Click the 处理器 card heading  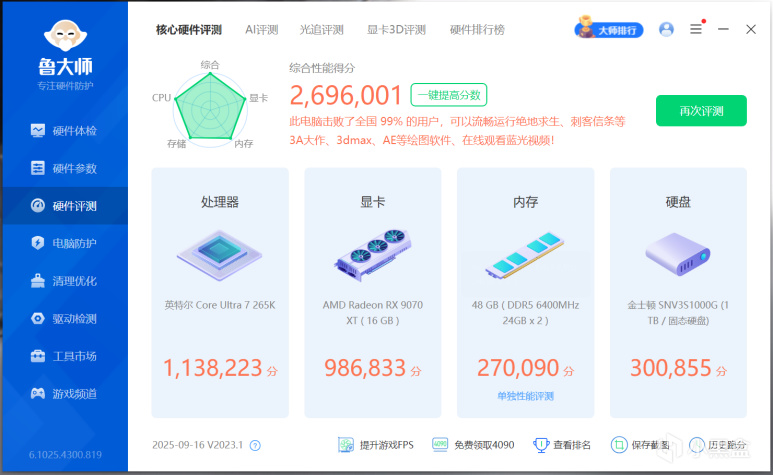pos(220,202)
